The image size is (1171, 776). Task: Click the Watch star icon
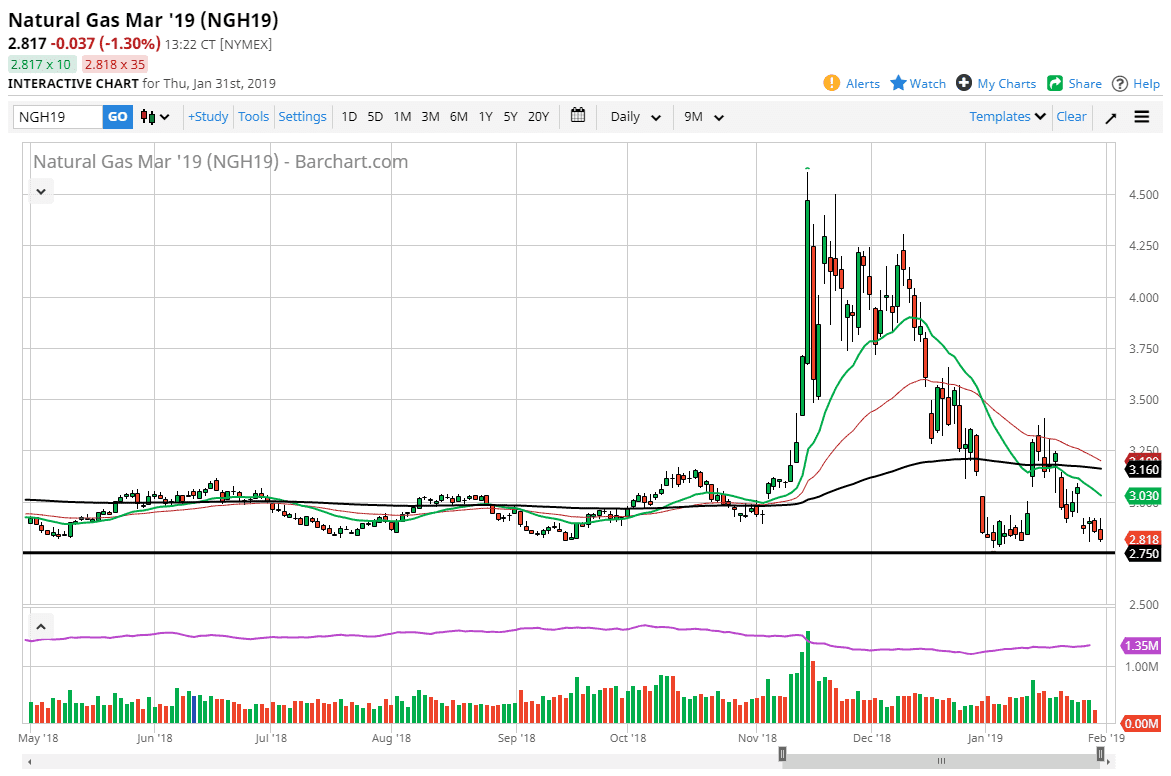pyautogui.click(x=898, y=83)
